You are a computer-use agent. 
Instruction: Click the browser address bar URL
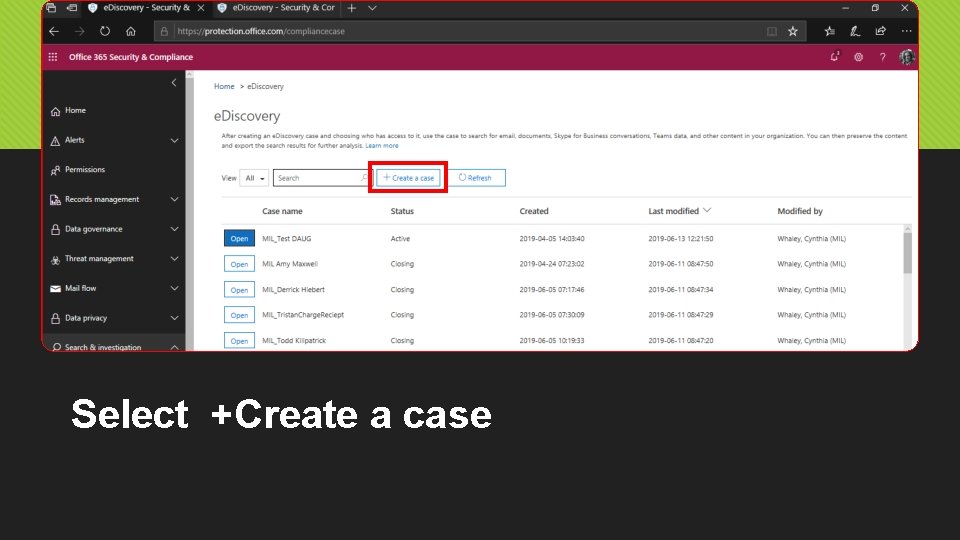pos(261,31)
